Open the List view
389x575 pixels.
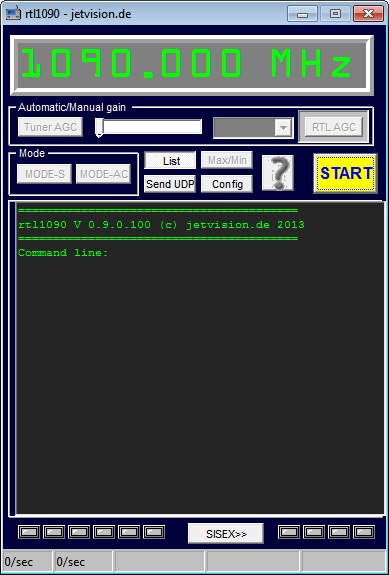170,160
